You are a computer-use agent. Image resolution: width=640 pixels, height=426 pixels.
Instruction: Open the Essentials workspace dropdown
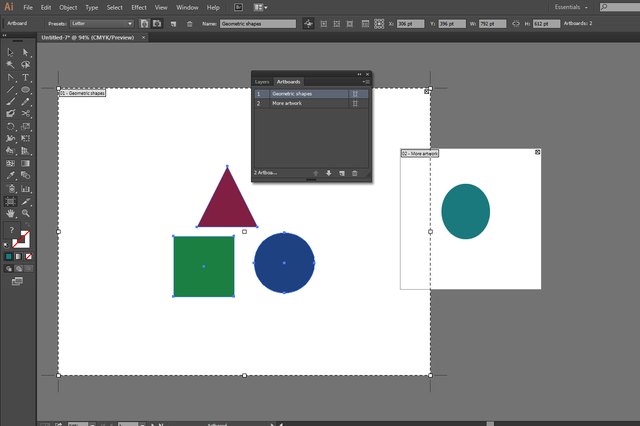571,7
